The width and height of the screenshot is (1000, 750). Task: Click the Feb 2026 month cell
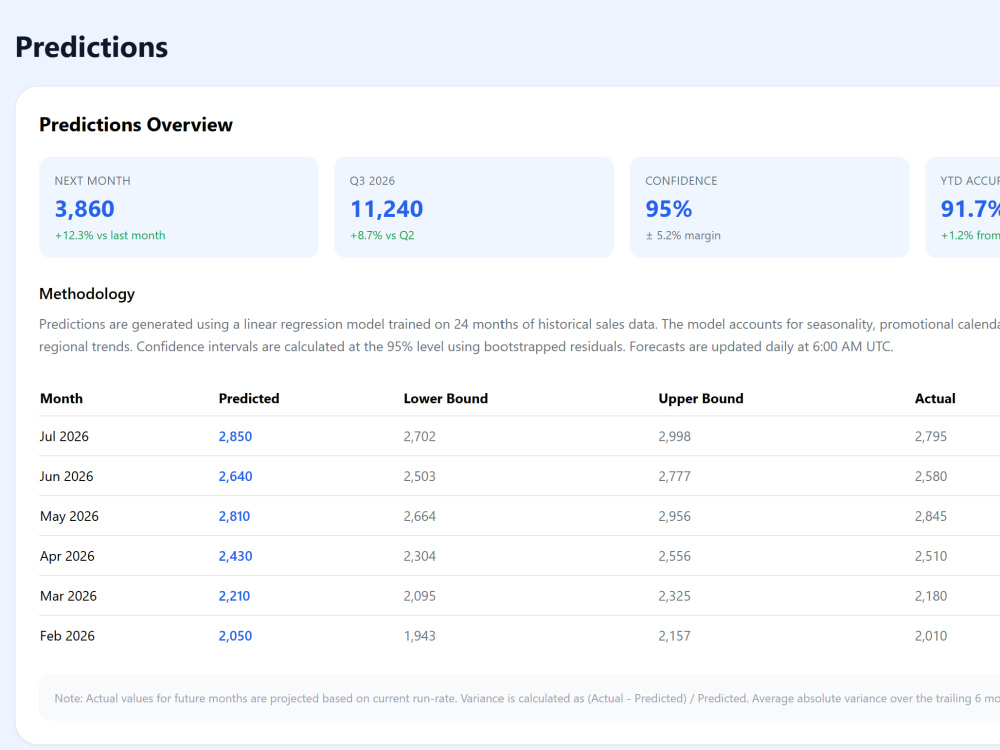tap(67, 636)
